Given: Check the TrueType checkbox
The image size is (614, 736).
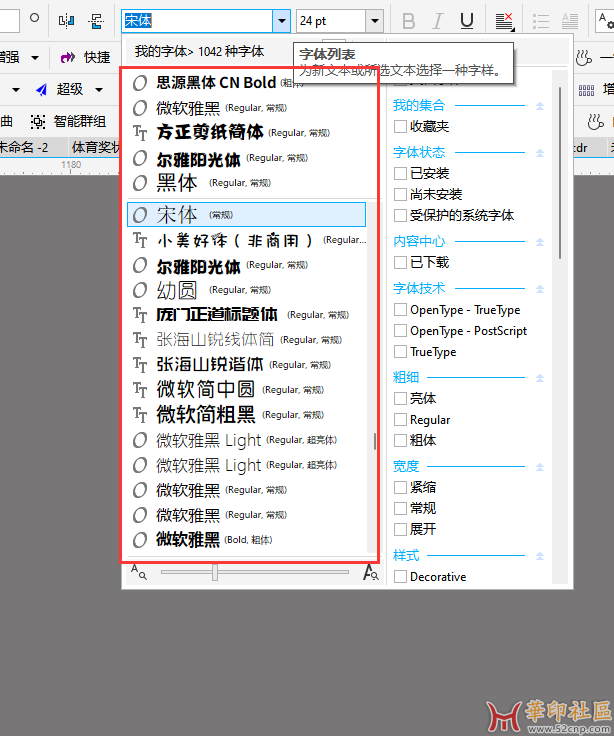Looking at the screenshot, I should tap(400, 352).
